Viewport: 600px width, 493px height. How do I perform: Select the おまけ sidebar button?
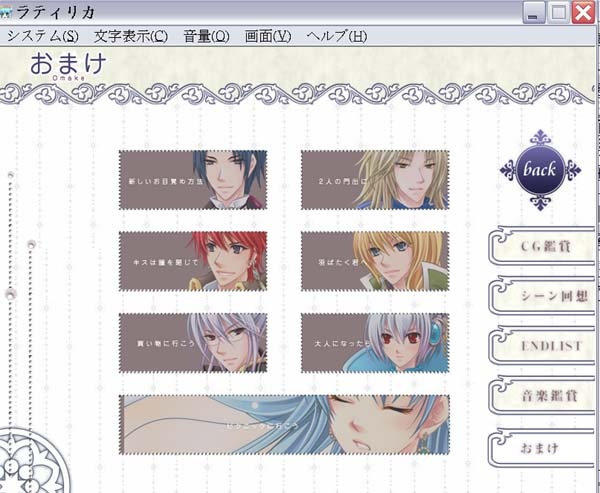(542, 447)
